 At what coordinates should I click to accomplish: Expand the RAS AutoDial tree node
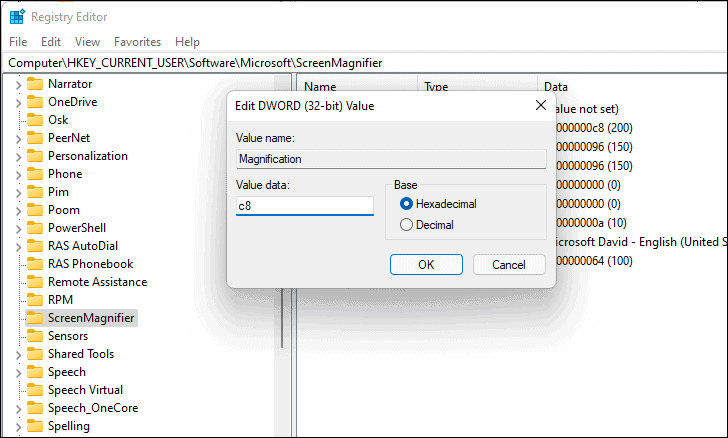pyautogui.click(x=18, y=247)
